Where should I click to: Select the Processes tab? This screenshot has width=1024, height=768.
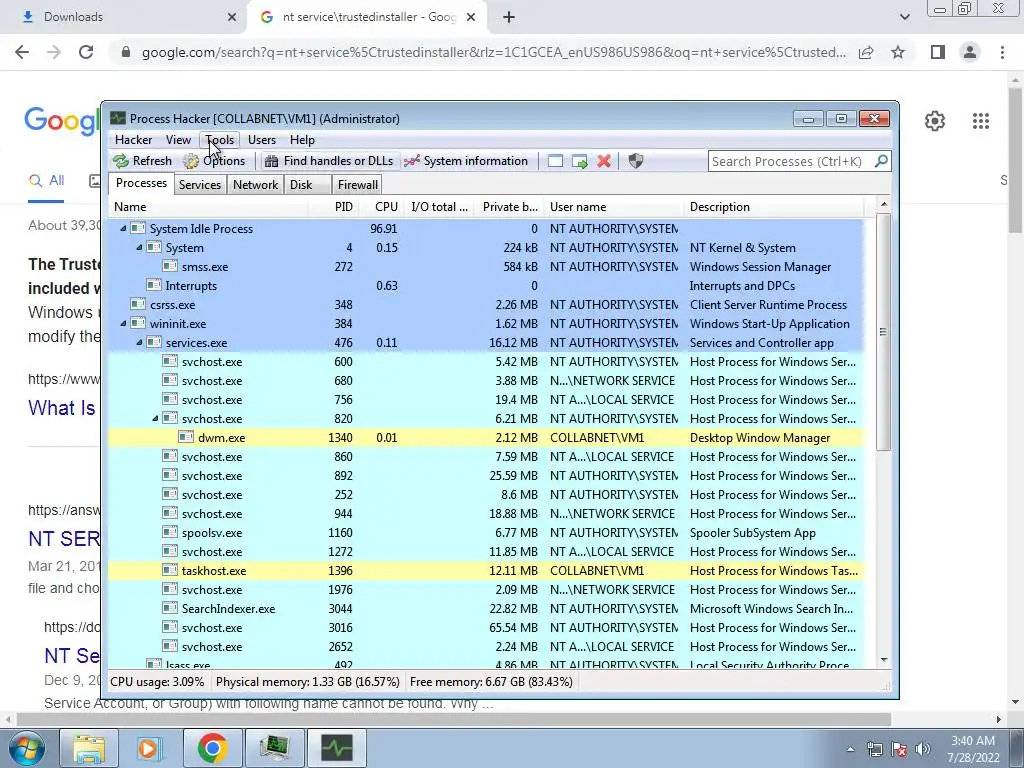click(141, 184)
